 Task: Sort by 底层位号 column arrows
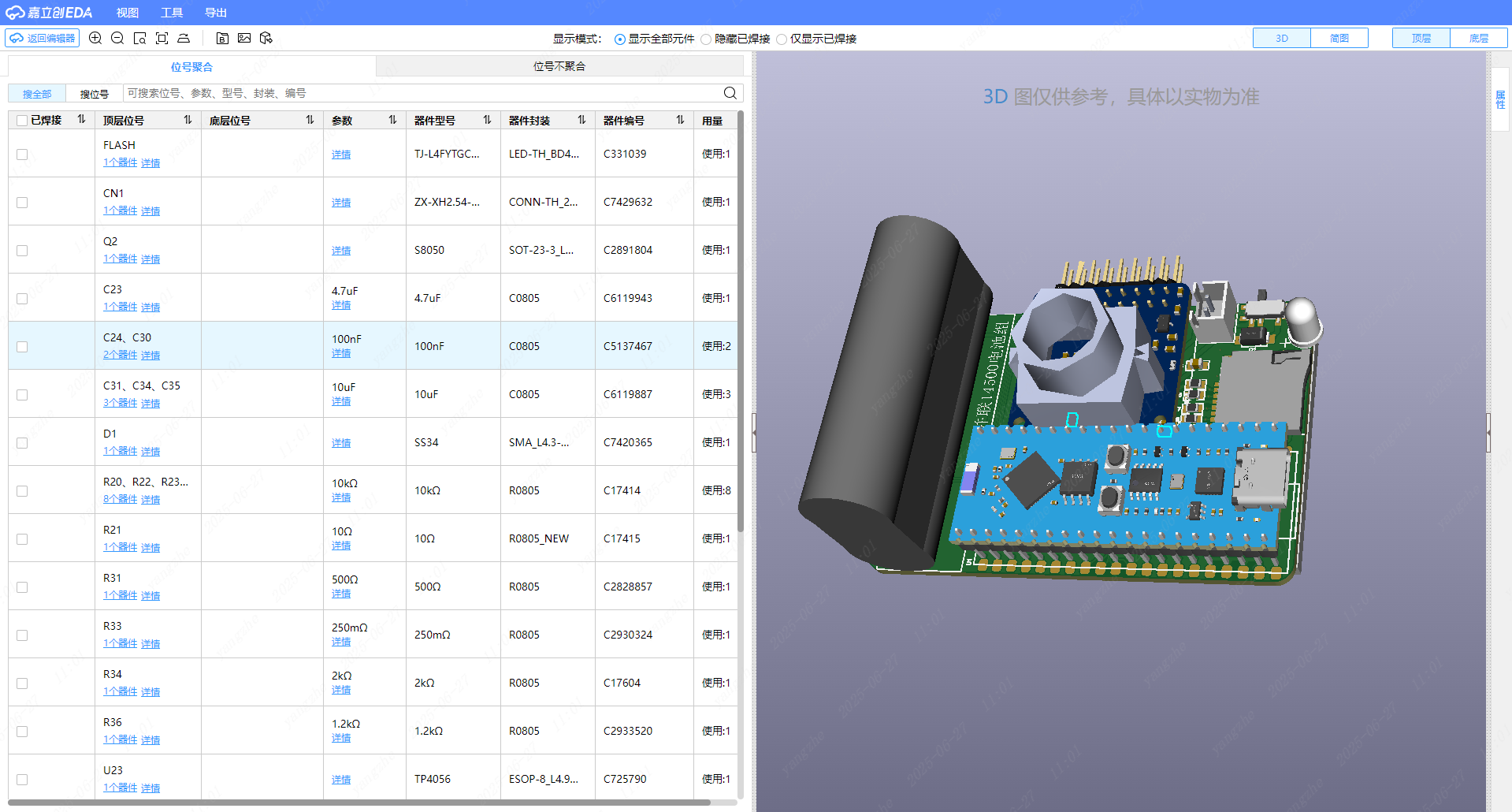pos(310,120)
